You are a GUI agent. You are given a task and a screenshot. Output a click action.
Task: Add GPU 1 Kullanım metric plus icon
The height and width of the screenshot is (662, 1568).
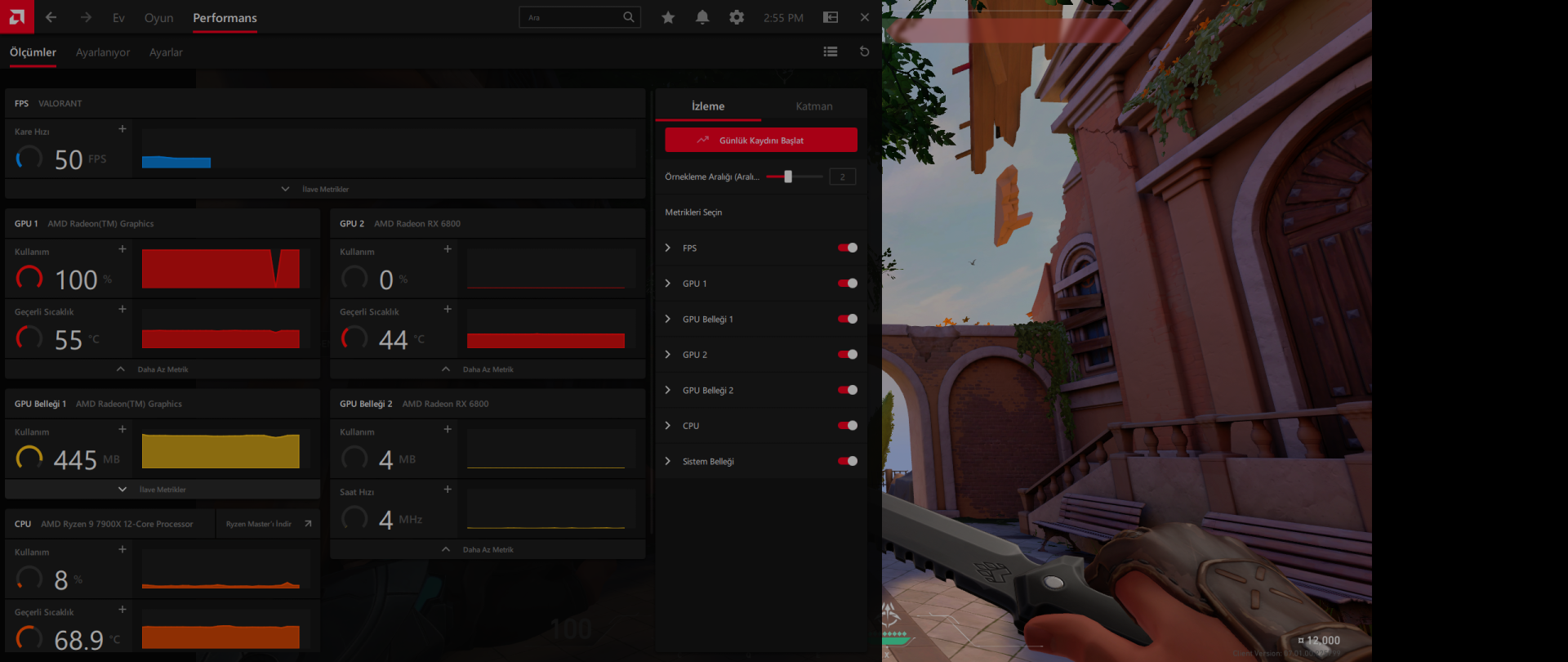pos(122,249)
